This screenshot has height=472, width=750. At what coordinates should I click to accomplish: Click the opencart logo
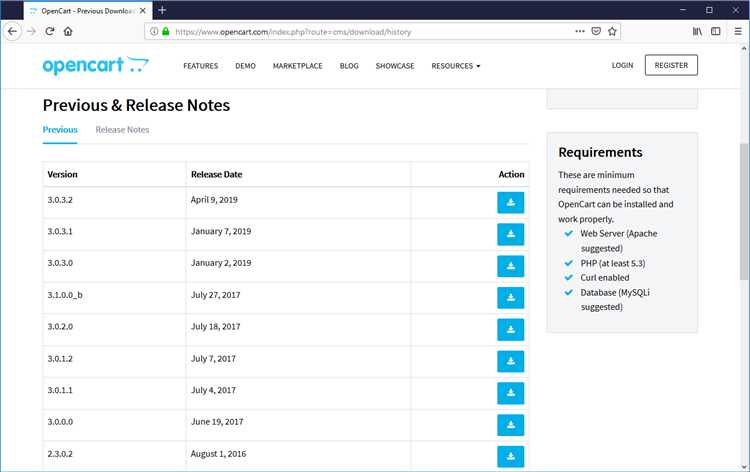tap(96, 66)
